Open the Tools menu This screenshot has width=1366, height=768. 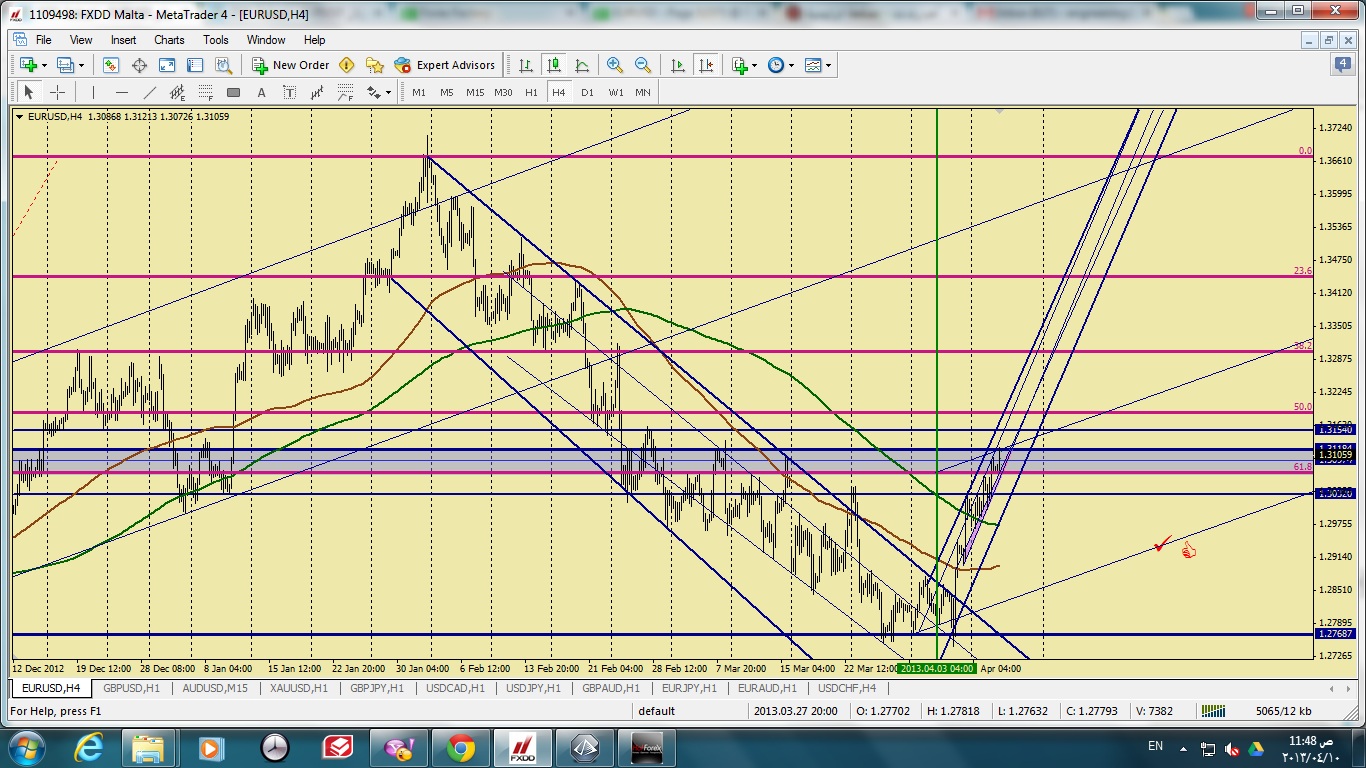(x=216, y=40)
